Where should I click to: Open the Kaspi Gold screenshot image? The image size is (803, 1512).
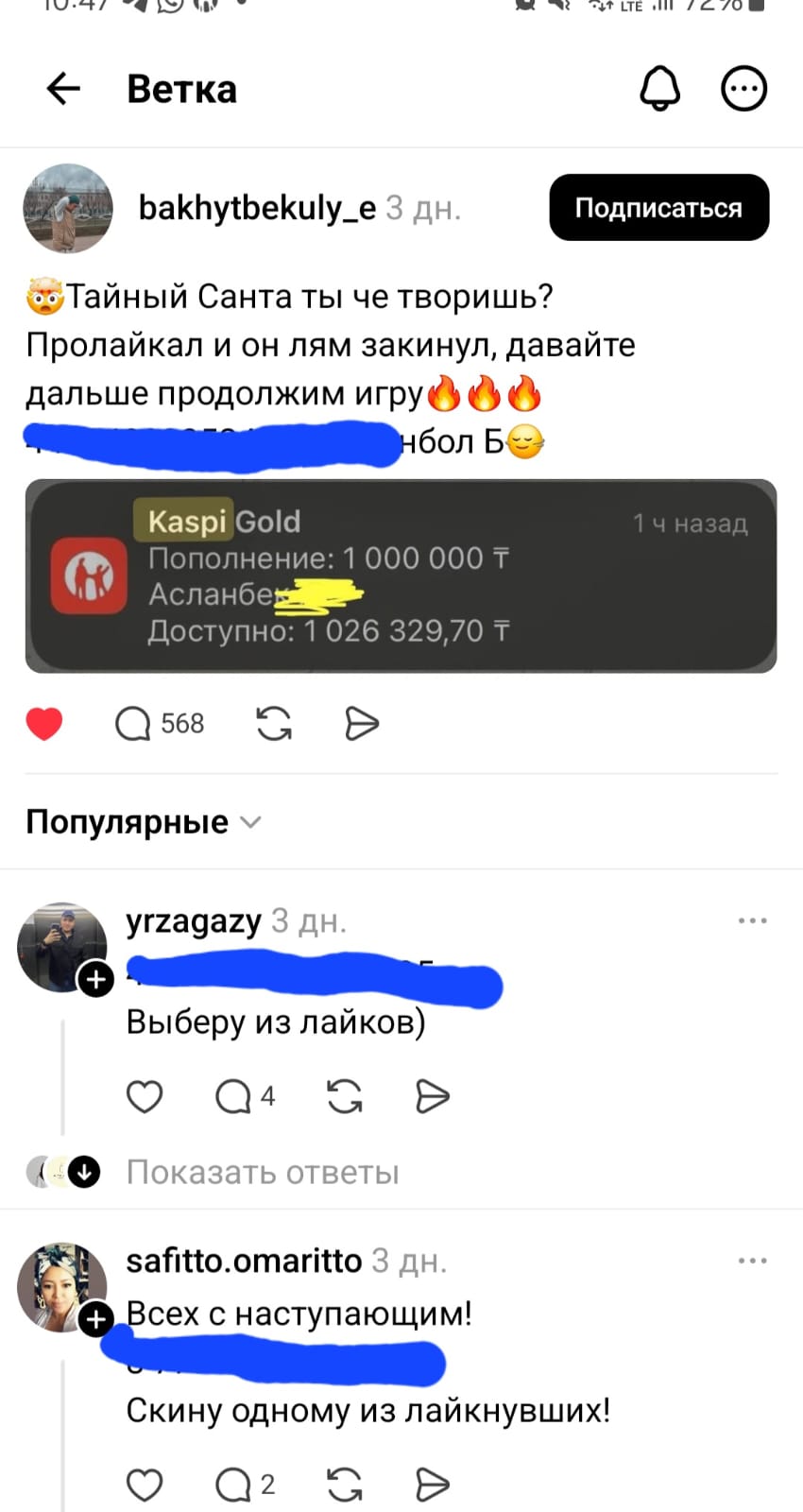click(x=401, y=576)
